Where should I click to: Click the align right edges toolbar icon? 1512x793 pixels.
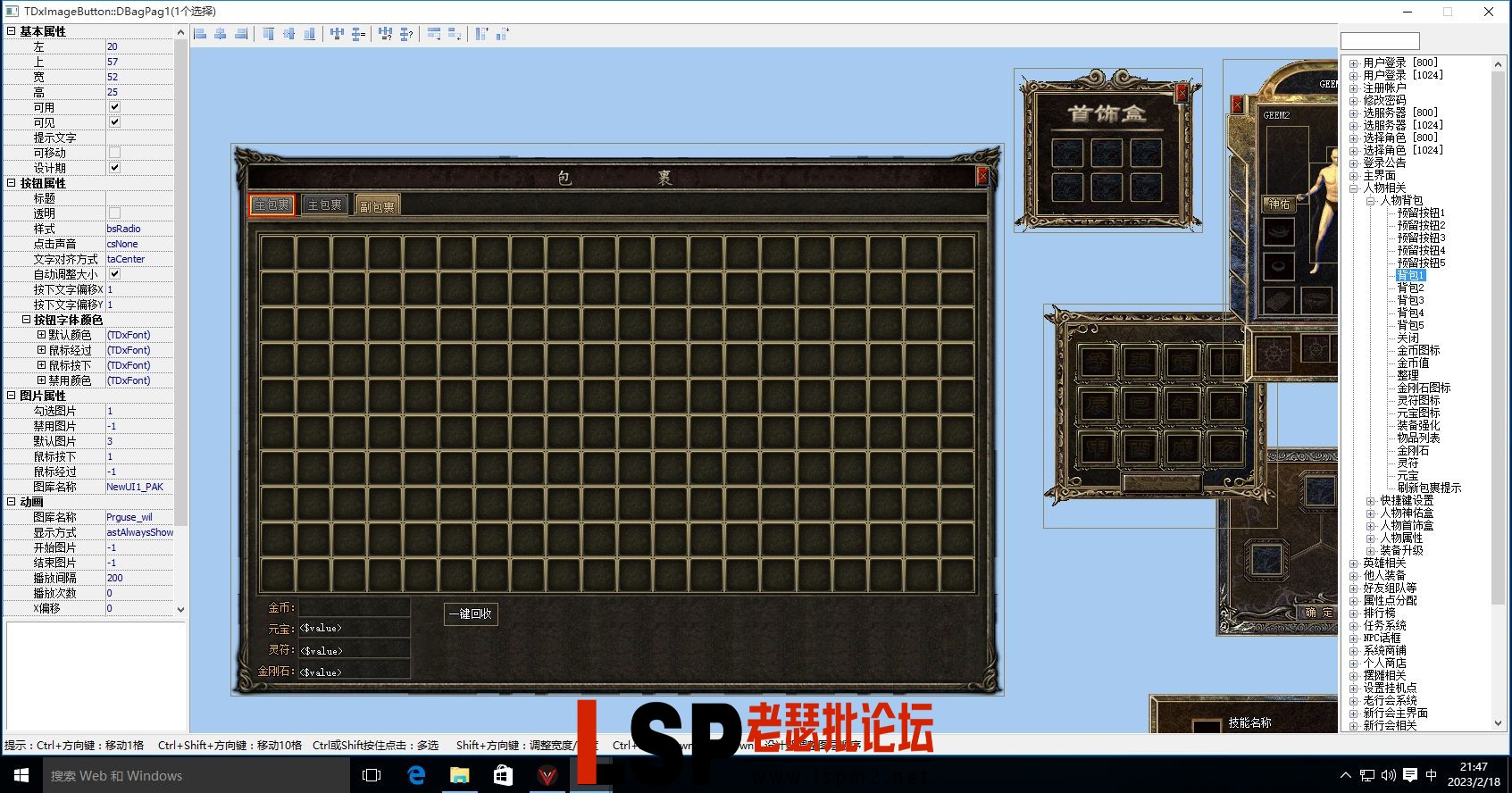[x=241, y=34]
